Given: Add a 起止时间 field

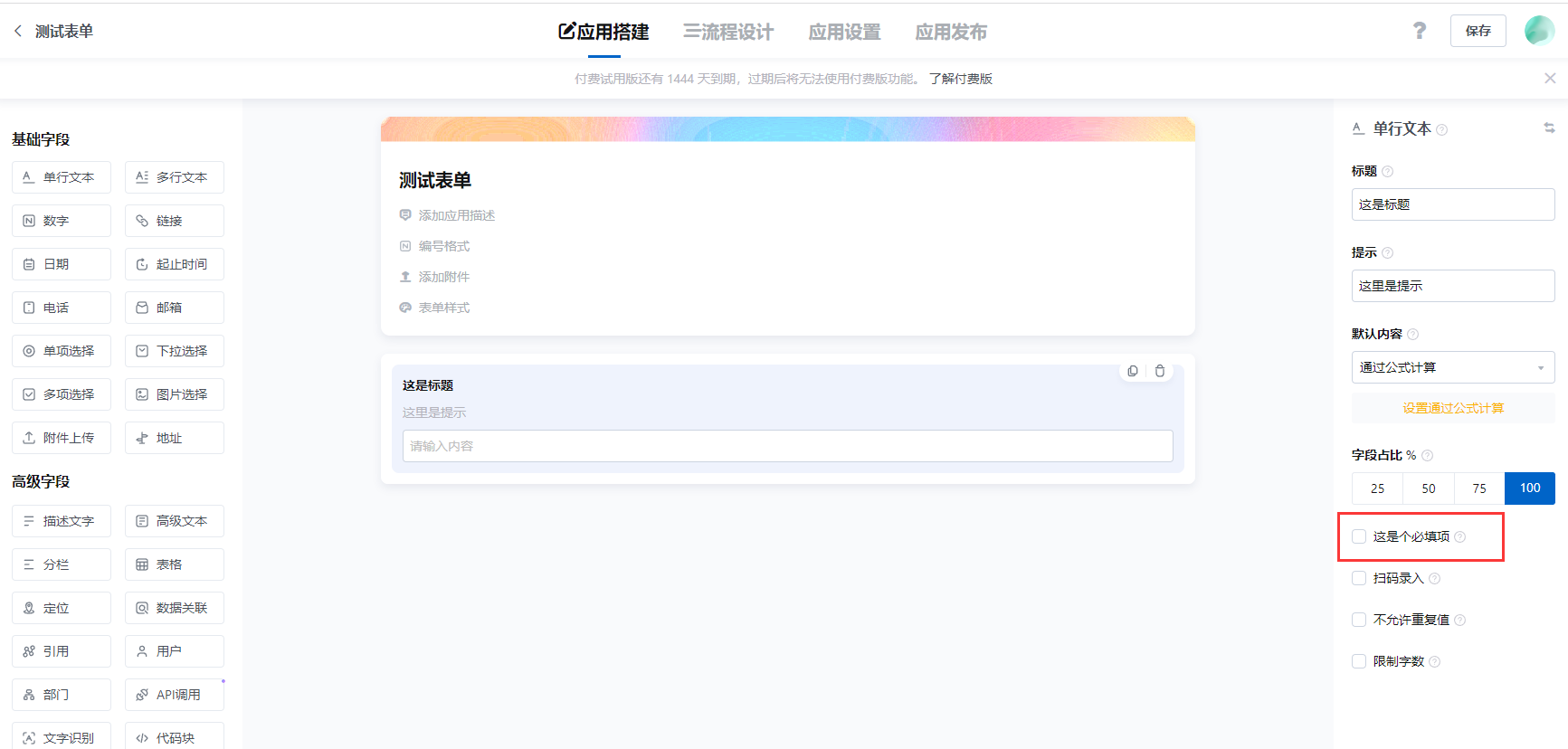Looking at the screenshot, I should (175, 264).
